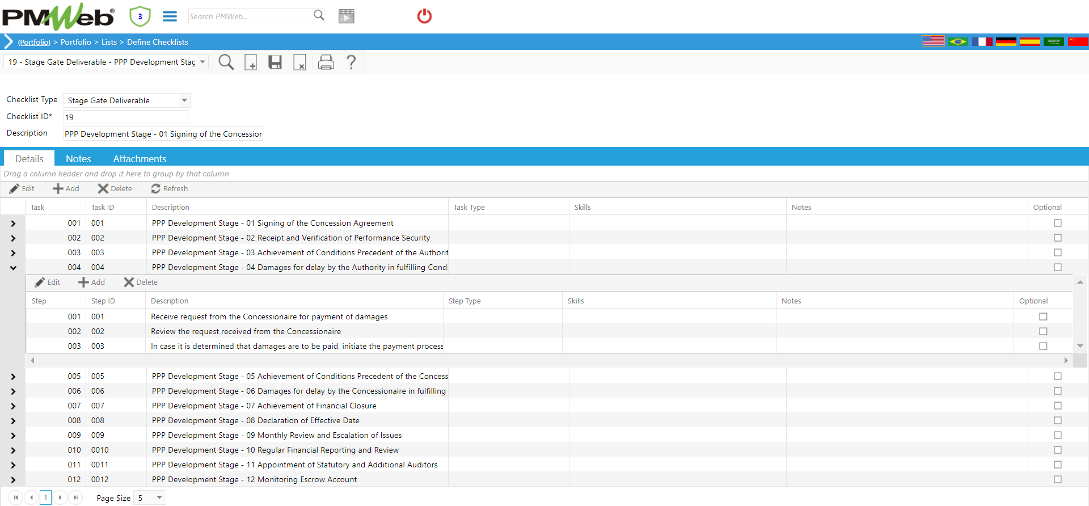This screenshot has height=506, width=1089.
Task: Toggle Optional checkbox for task 009 Monthly Review
Action: [1058, 435]
